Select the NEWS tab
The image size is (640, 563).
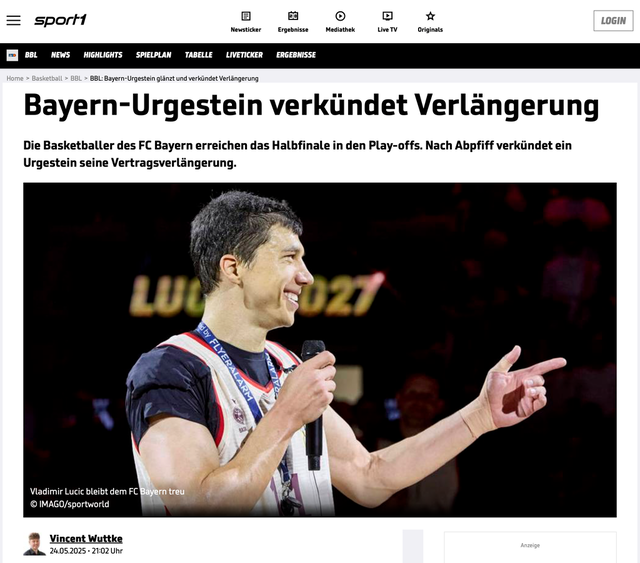click(x=61, y=55)
